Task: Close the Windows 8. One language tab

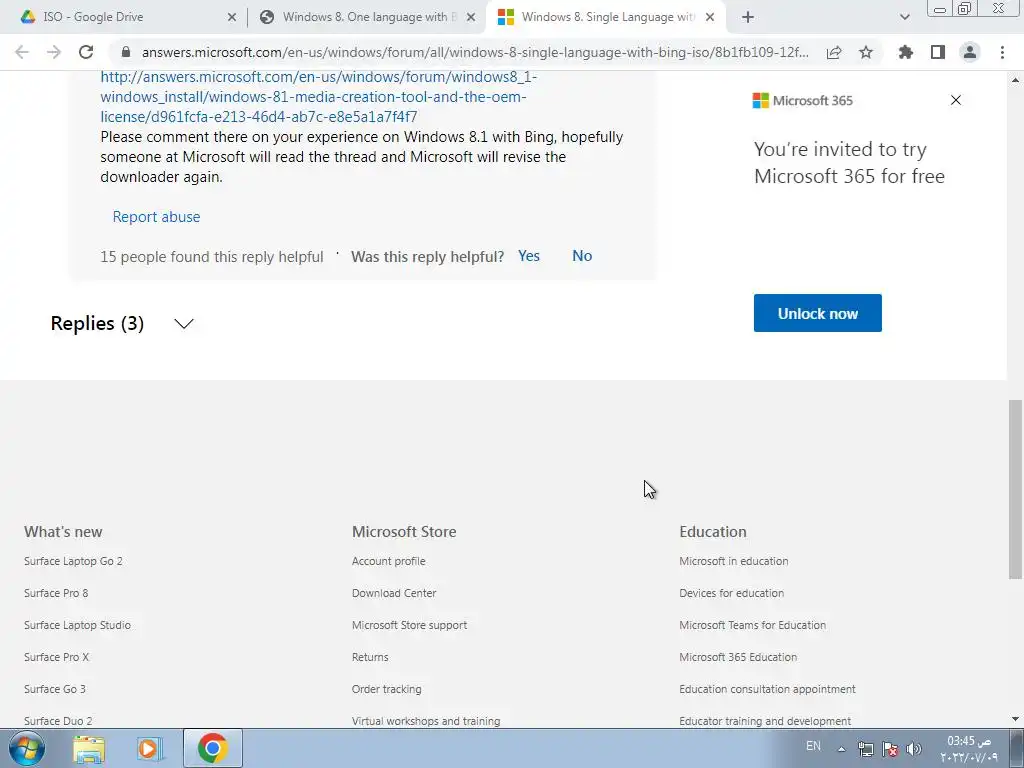Action: pos(471,17)
